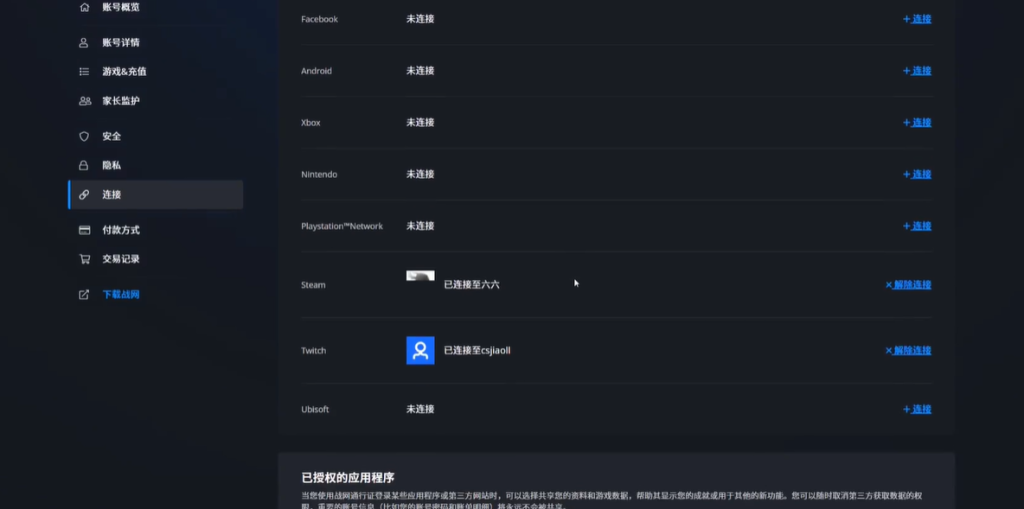Click the external link icon for 下载战网
1024x509 pixels.
(84, 295)
